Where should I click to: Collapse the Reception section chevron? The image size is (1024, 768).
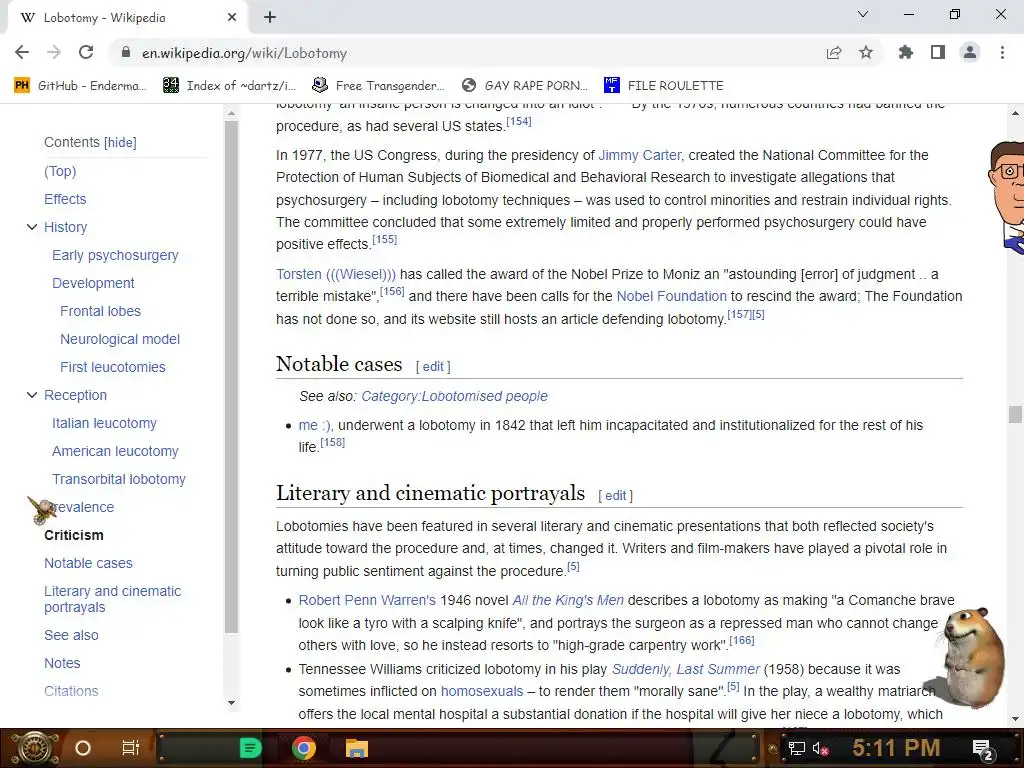coord(31,395)
